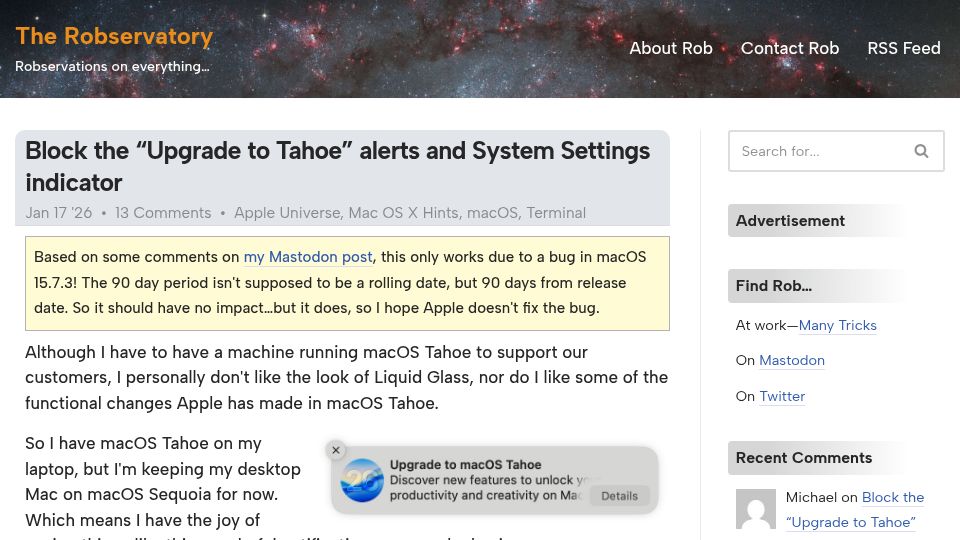Click Upgrade to macOS Tahoe notification title
The image size is (960, 540).
(x=465, y=465)
